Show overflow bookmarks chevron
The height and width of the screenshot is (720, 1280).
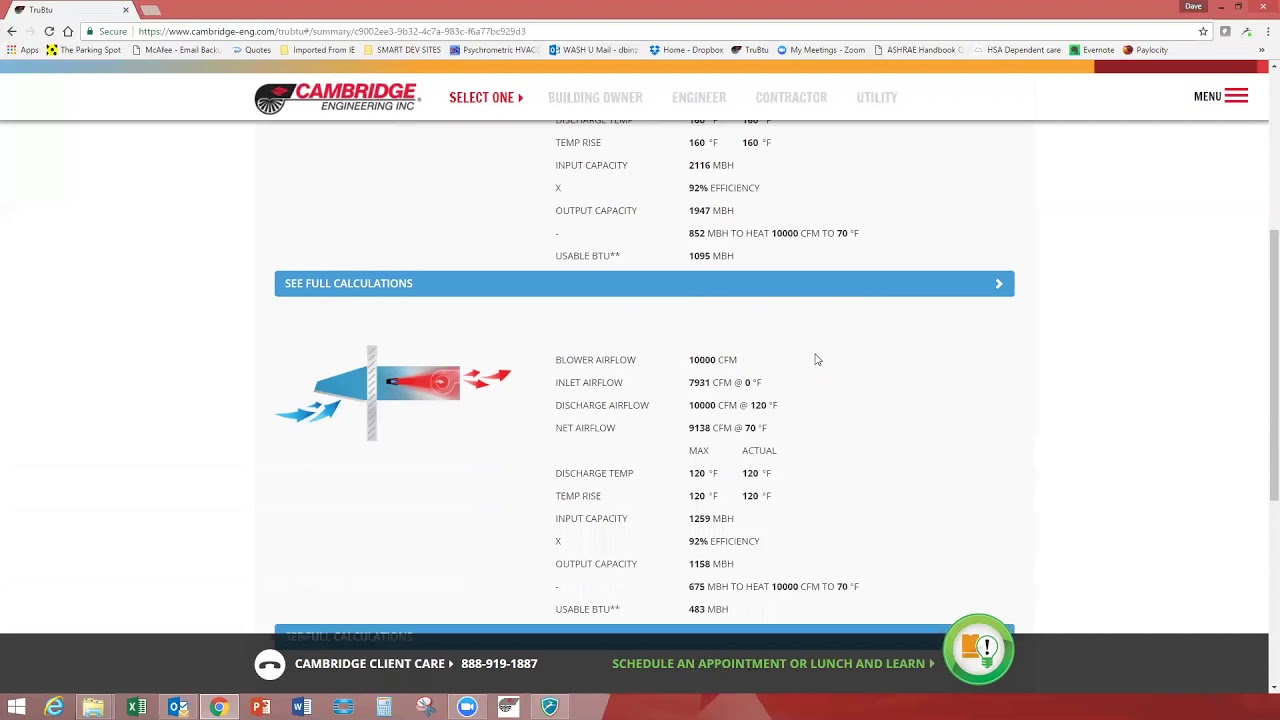[1262, 50]
